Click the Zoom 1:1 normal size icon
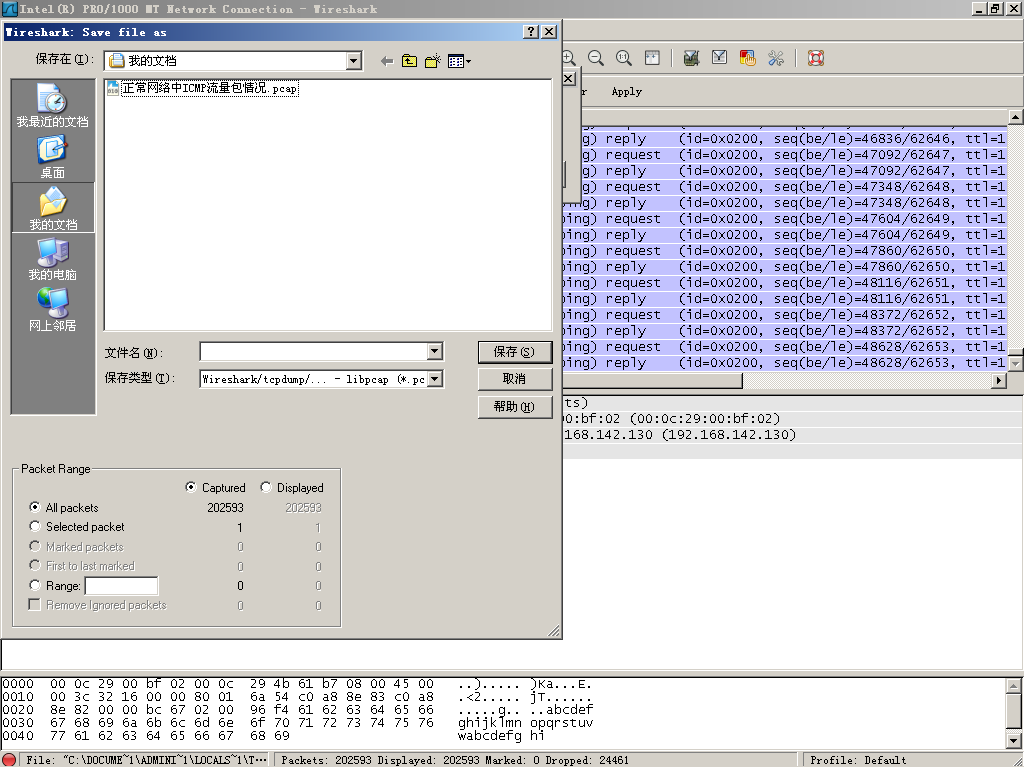 pos(624,58)
